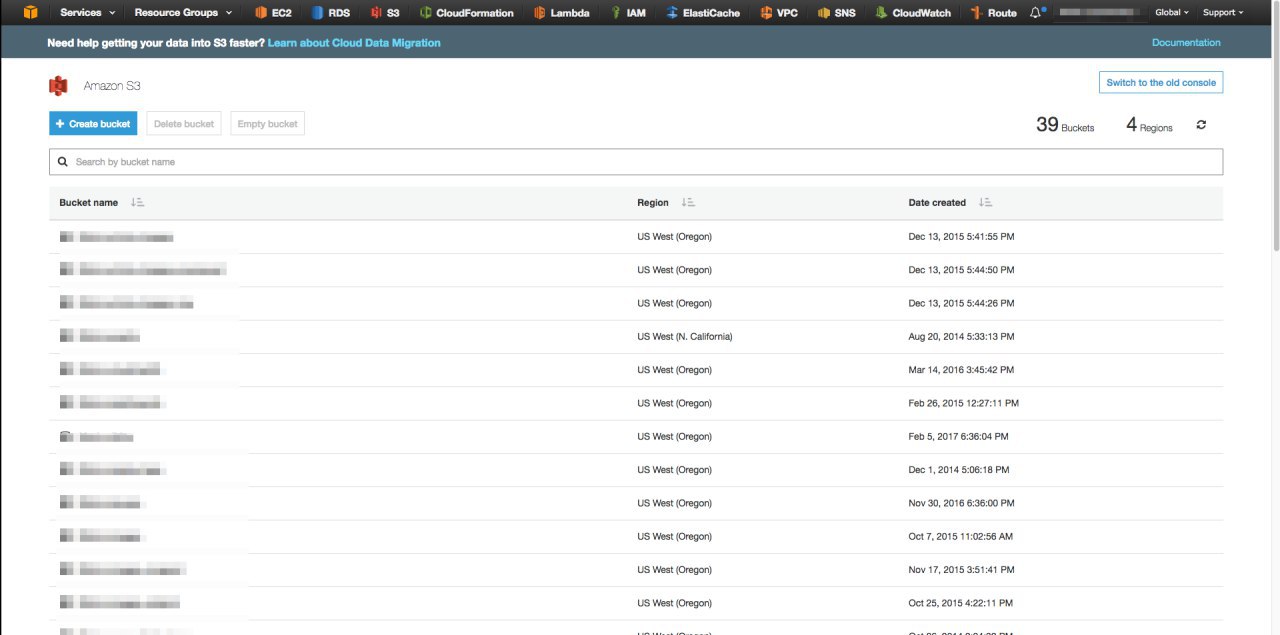Open the Documentation link
Image resolution: width=1280 pixels, height=635 pixels.
coord(1186,42)
